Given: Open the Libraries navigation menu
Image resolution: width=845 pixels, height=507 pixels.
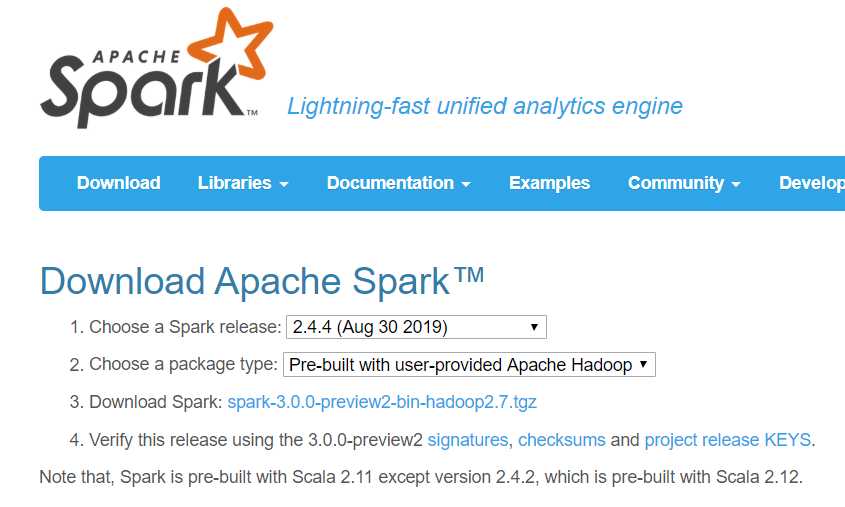Looking at the screenshot, I should pos(234,183).
